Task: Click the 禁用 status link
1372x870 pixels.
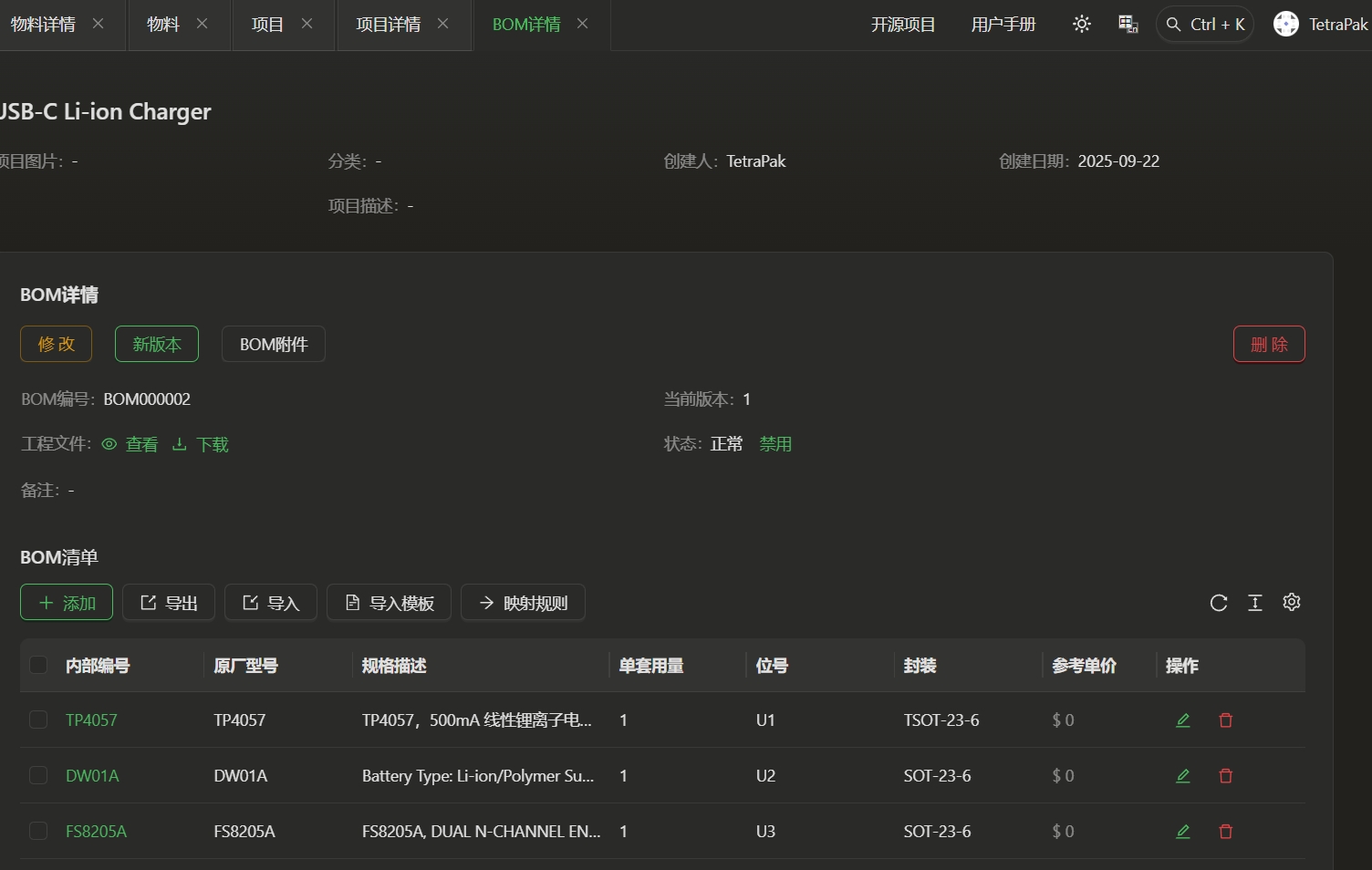Action: click(x=775, y=444)
